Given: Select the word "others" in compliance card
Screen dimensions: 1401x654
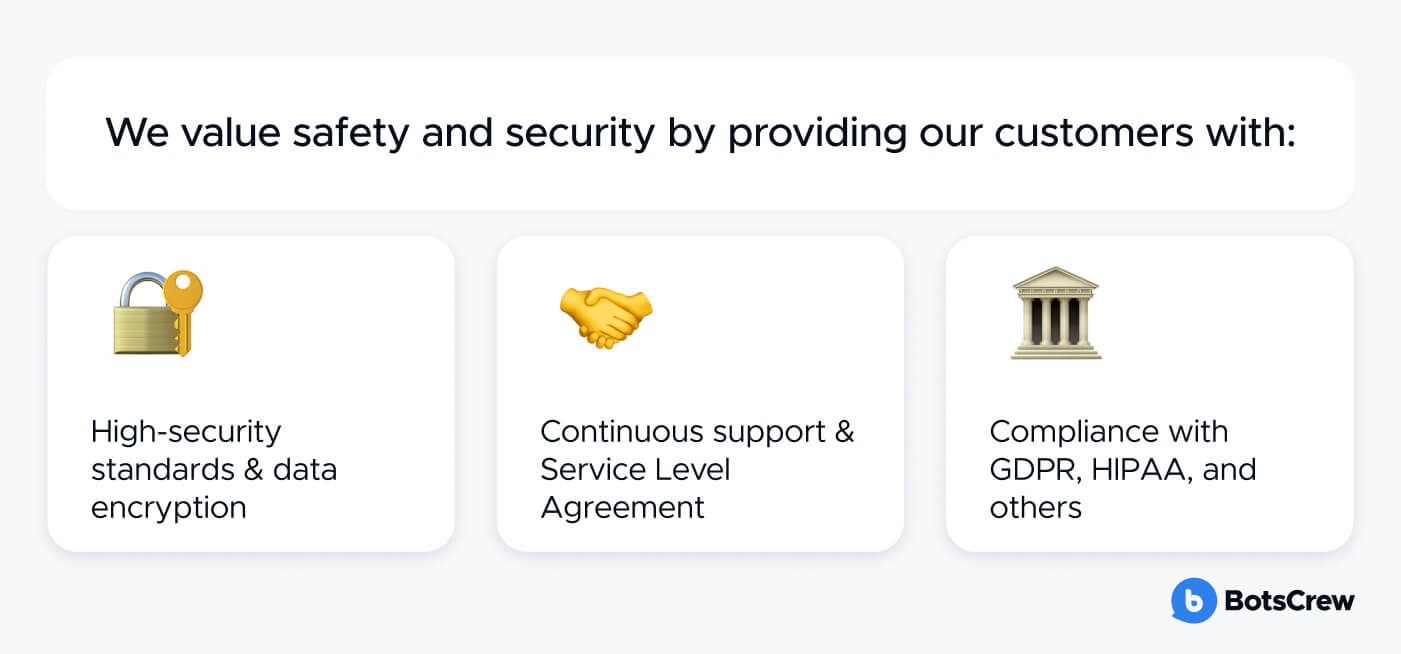Looking at the screenshot, I should [x=1036, y=507].
